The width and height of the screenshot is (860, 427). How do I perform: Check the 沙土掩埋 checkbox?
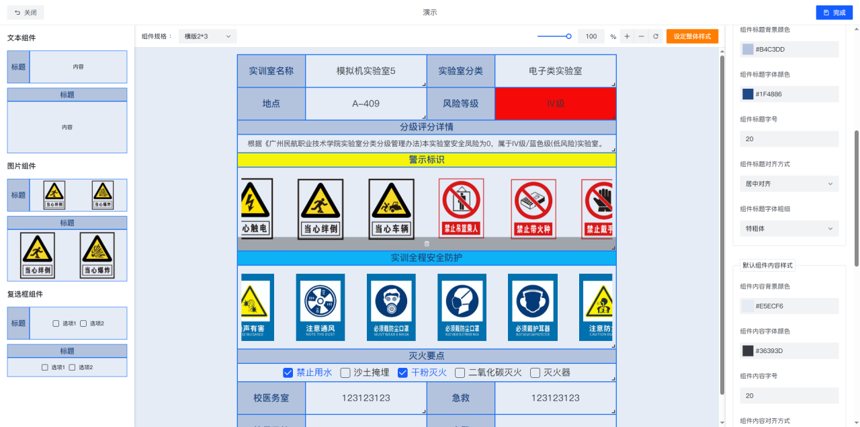345,373
